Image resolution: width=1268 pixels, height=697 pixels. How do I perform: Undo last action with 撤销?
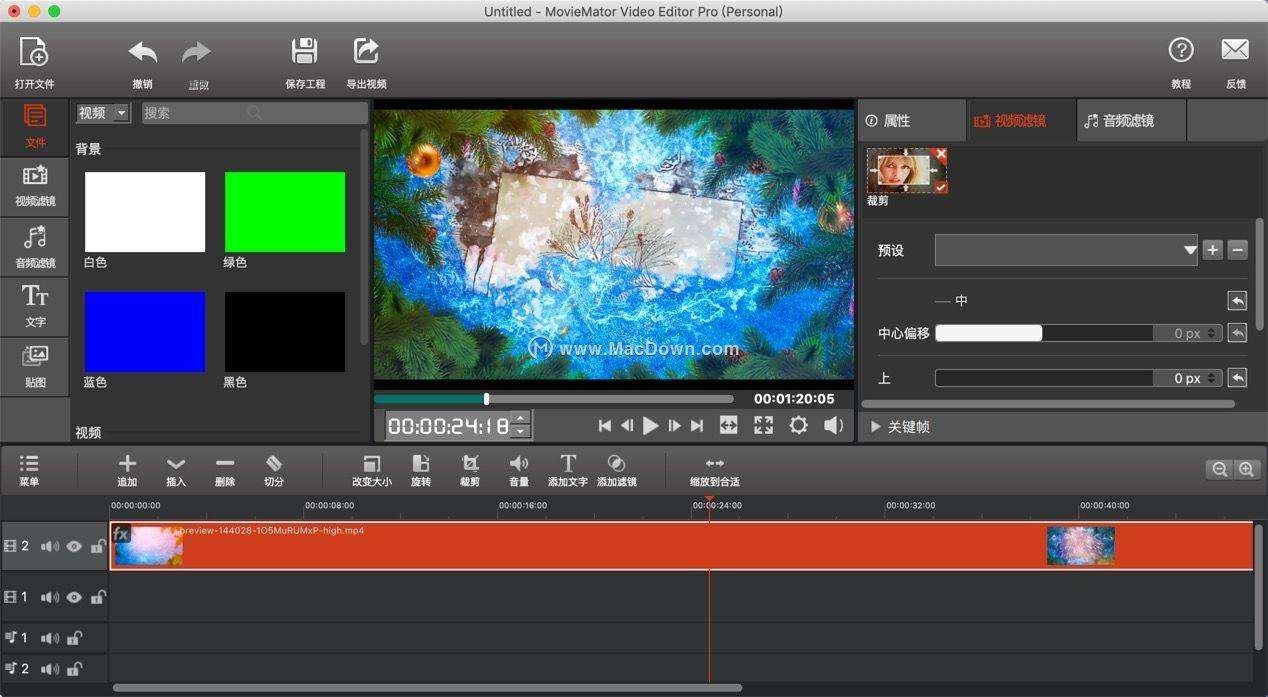click(x=143, y=62)
